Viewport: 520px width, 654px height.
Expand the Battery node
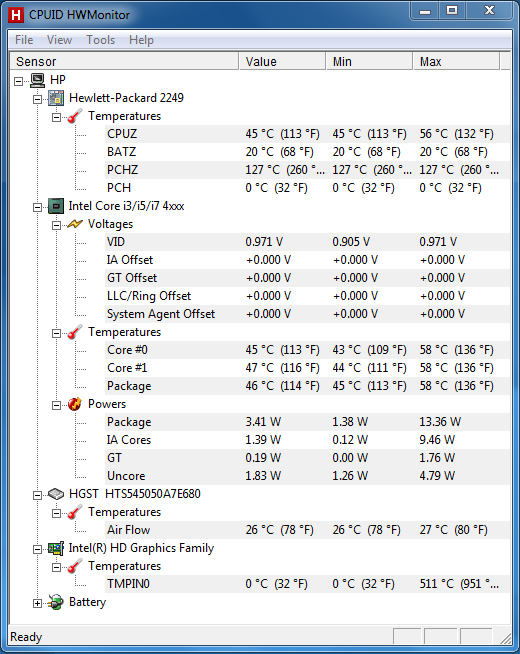point(38,603)
